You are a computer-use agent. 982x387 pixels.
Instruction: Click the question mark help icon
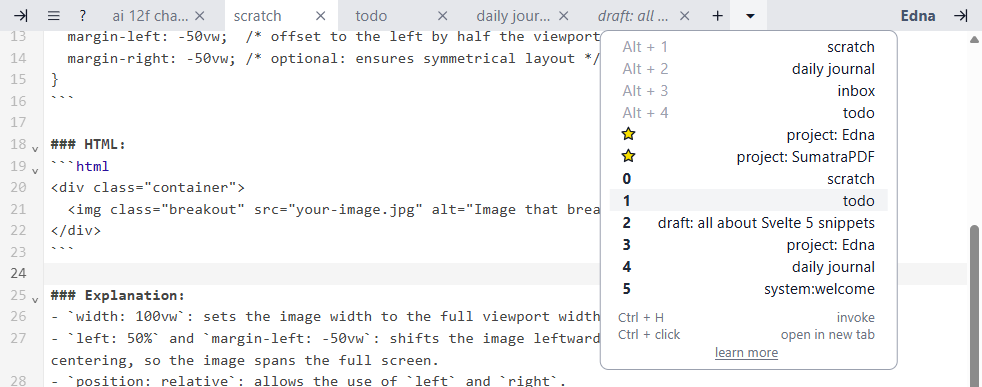83,16
